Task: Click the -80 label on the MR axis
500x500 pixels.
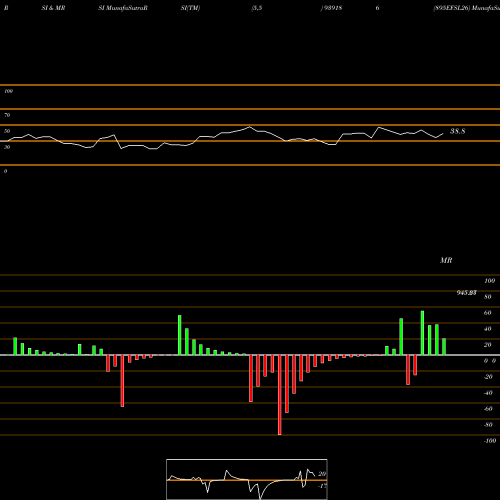Action: 488,425
